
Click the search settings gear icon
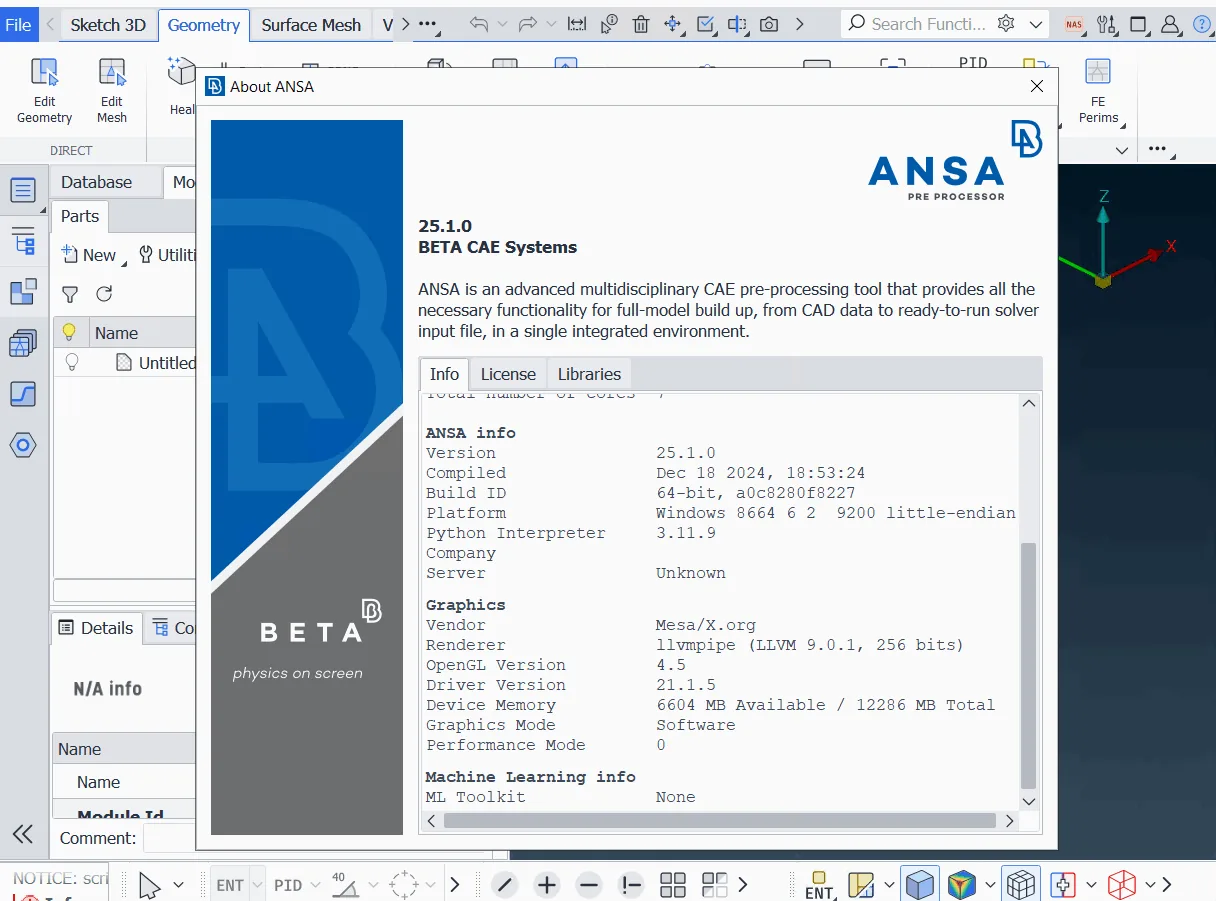pos(1006,24)
